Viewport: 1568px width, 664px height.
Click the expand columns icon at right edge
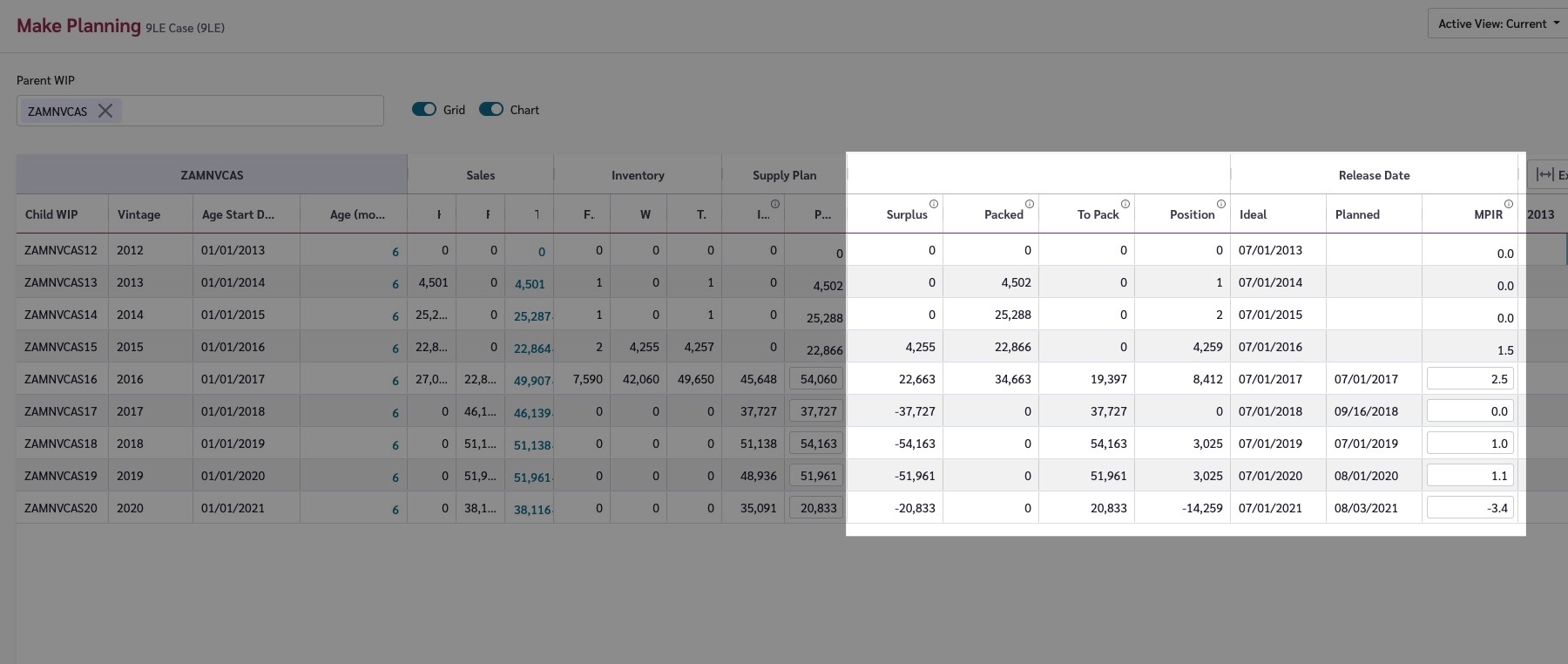pyautogui.click(x=1545, y=174)
